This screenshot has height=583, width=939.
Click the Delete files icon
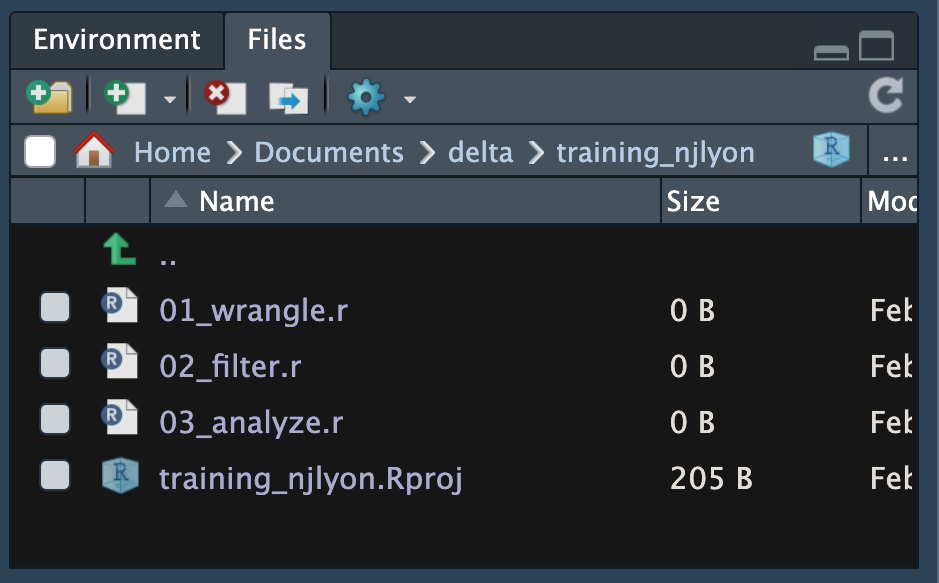point(224,97)
